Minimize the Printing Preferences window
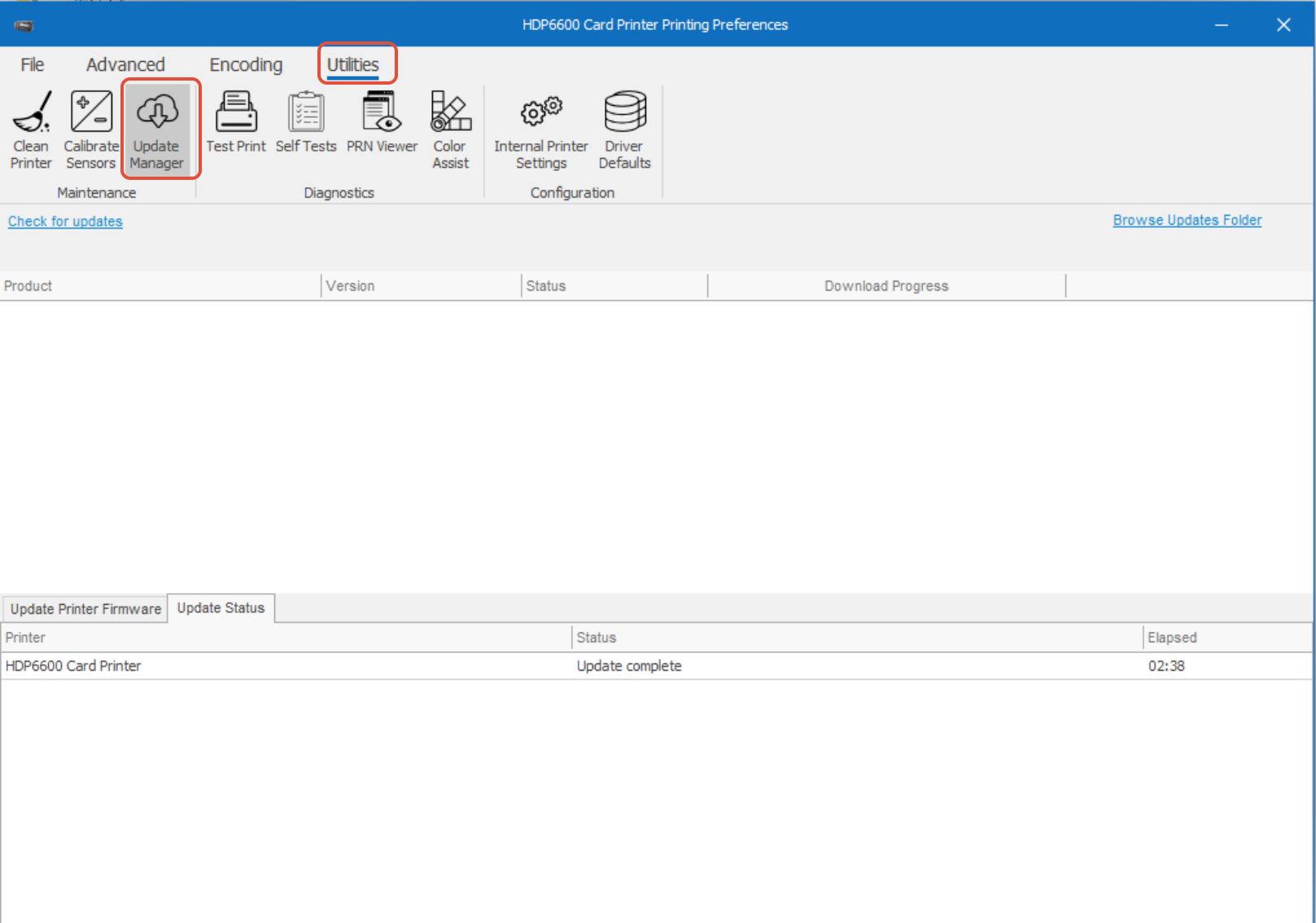The height and width of the screenshot is (923, 1316). (1222, 25)
